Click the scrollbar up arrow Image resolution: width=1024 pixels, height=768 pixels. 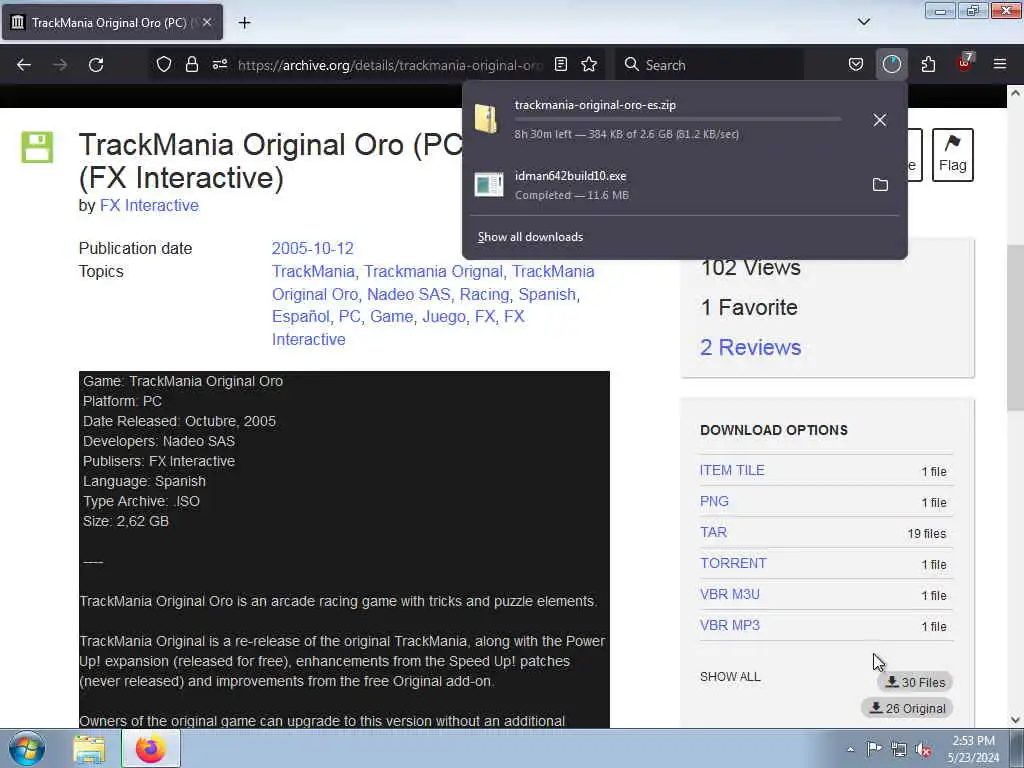coord(1015,93)
